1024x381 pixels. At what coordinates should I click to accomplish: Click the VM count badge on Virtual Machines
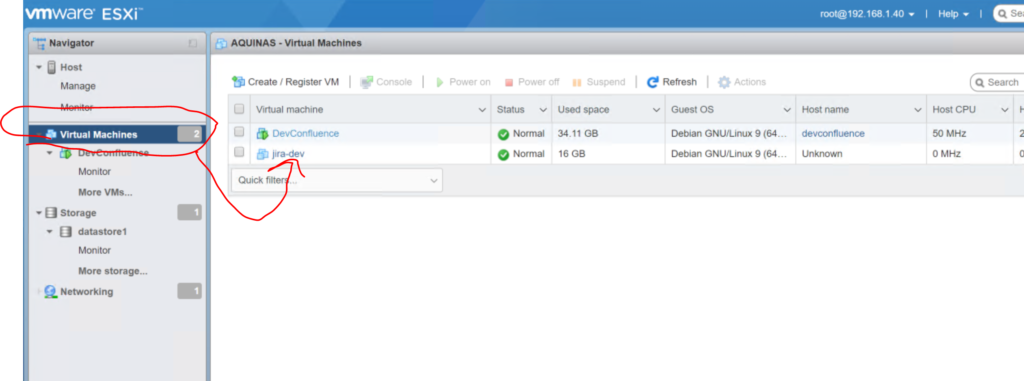coord(190,135)
